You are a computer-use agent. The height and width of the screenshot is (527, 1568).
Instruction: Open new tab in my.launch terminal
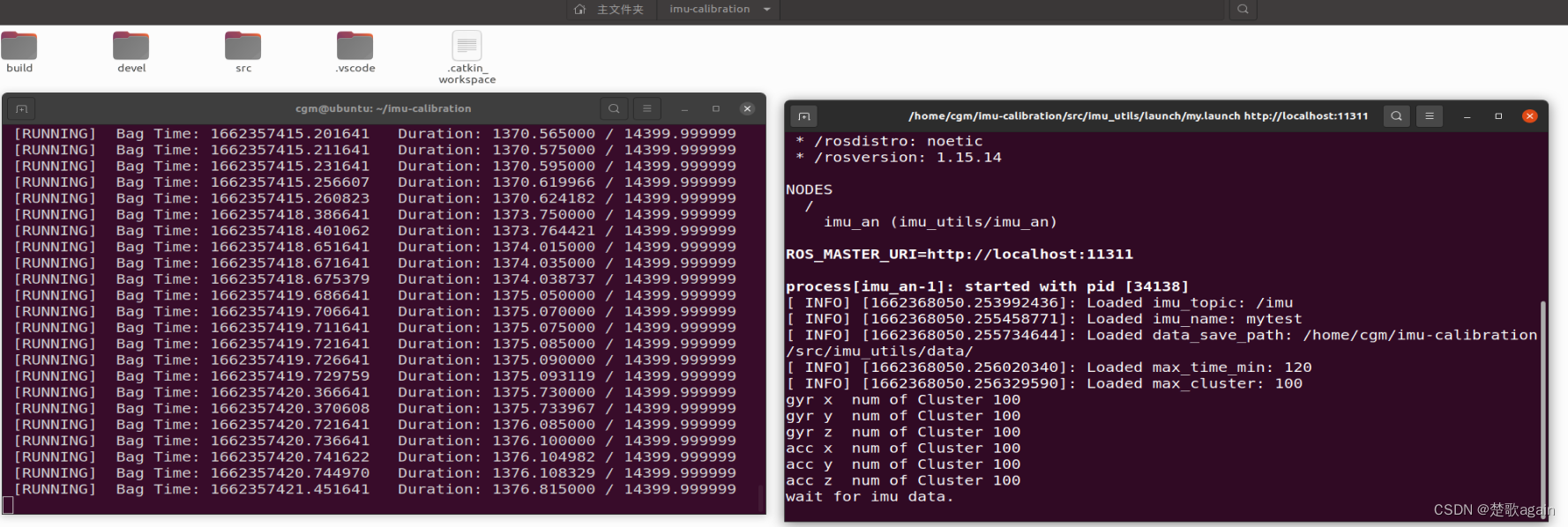click(x=803, y=115)
